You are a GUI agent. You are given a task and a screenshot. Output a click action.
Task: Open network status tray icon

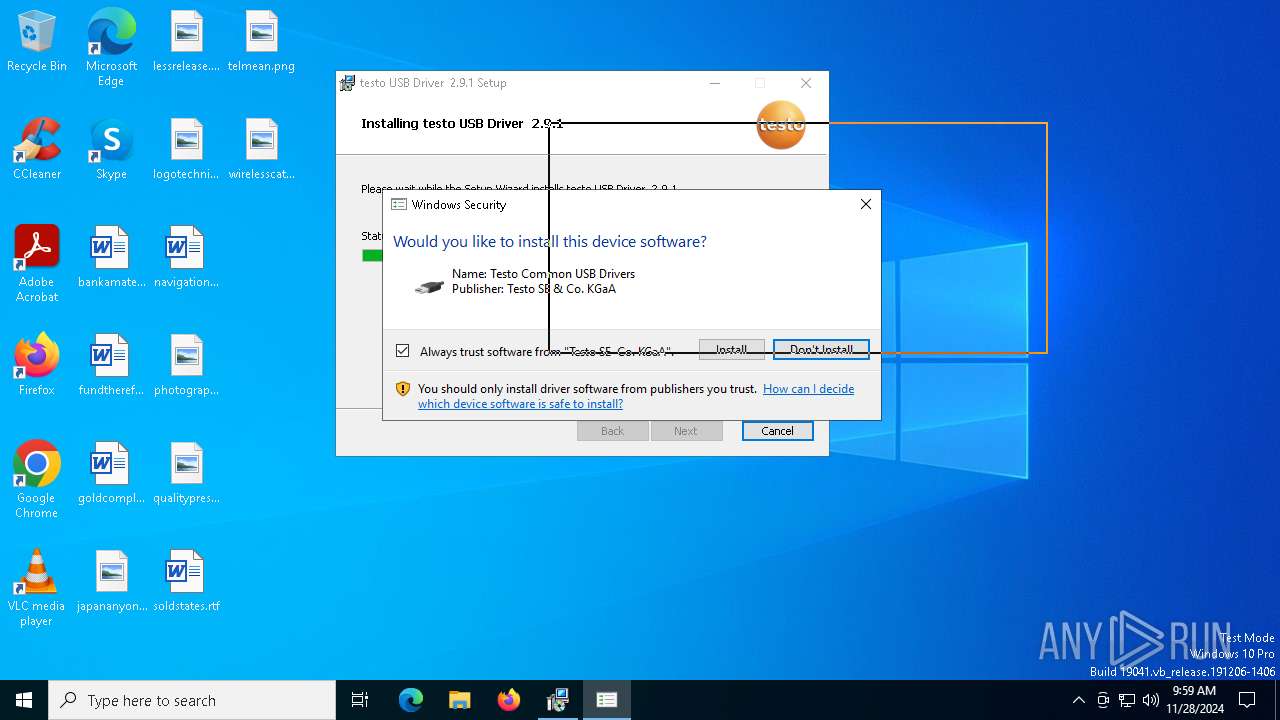1127,700
